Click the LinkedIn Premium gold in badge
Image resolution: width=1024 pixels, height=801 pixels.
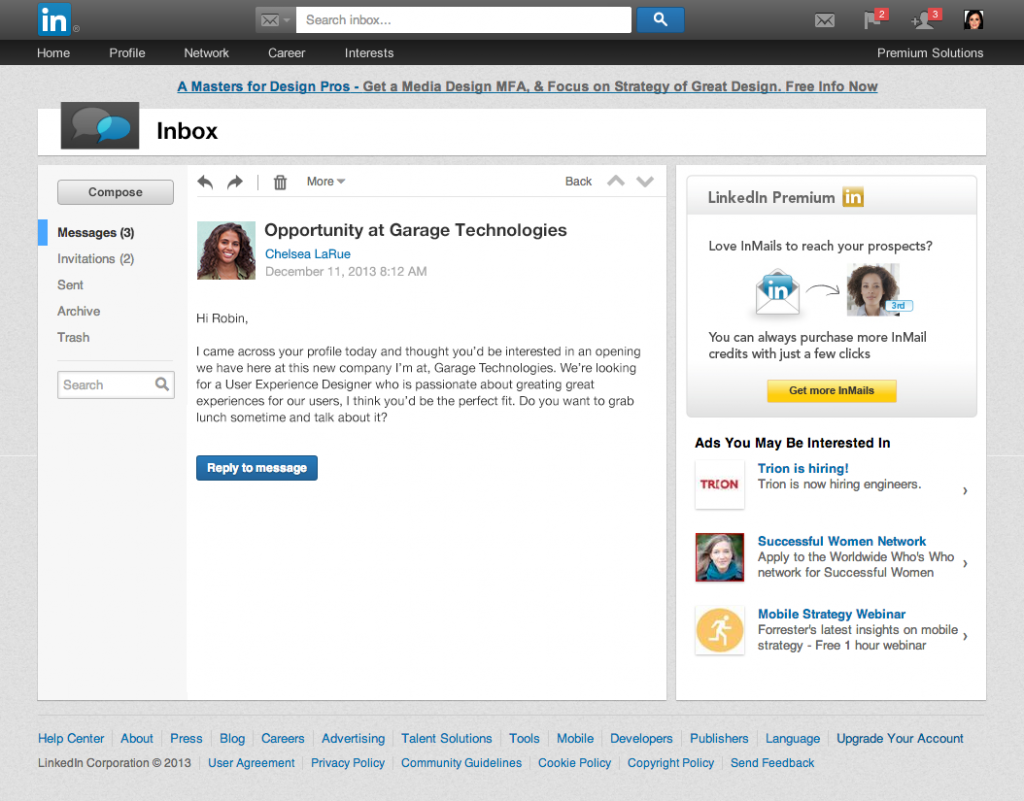[x=852, y=196]
